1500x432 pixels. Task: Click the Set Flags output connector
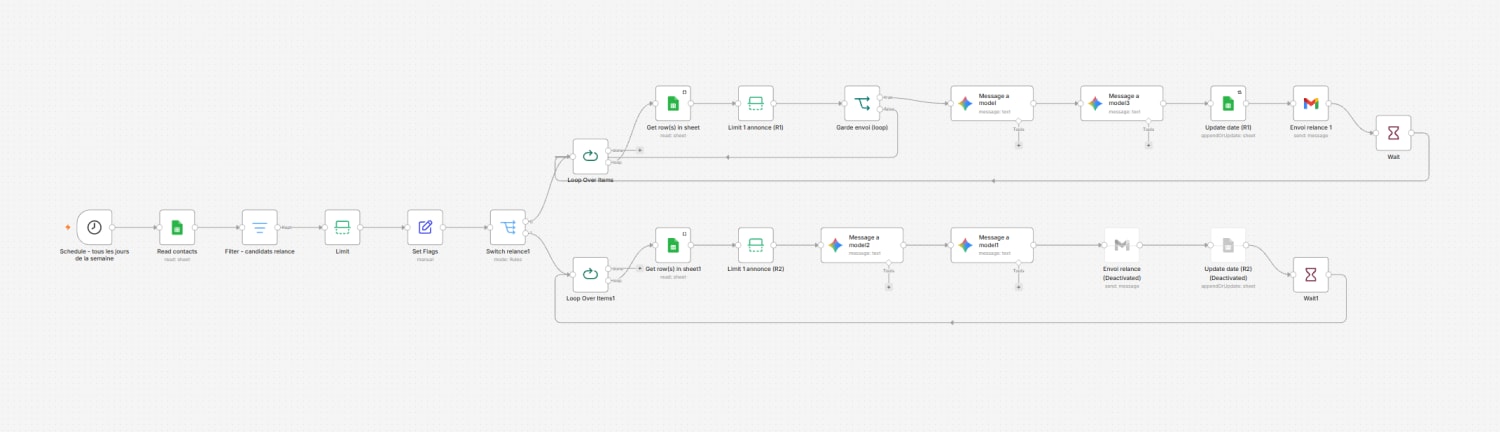click(x=444, y=227)
